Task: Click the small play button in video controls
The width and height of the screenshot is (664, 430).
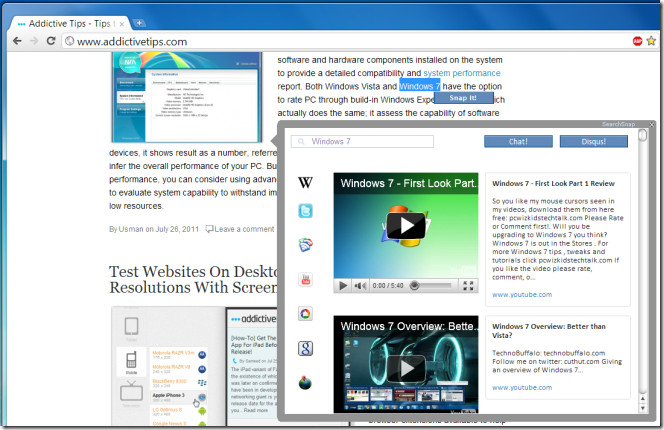Action: 343,286
